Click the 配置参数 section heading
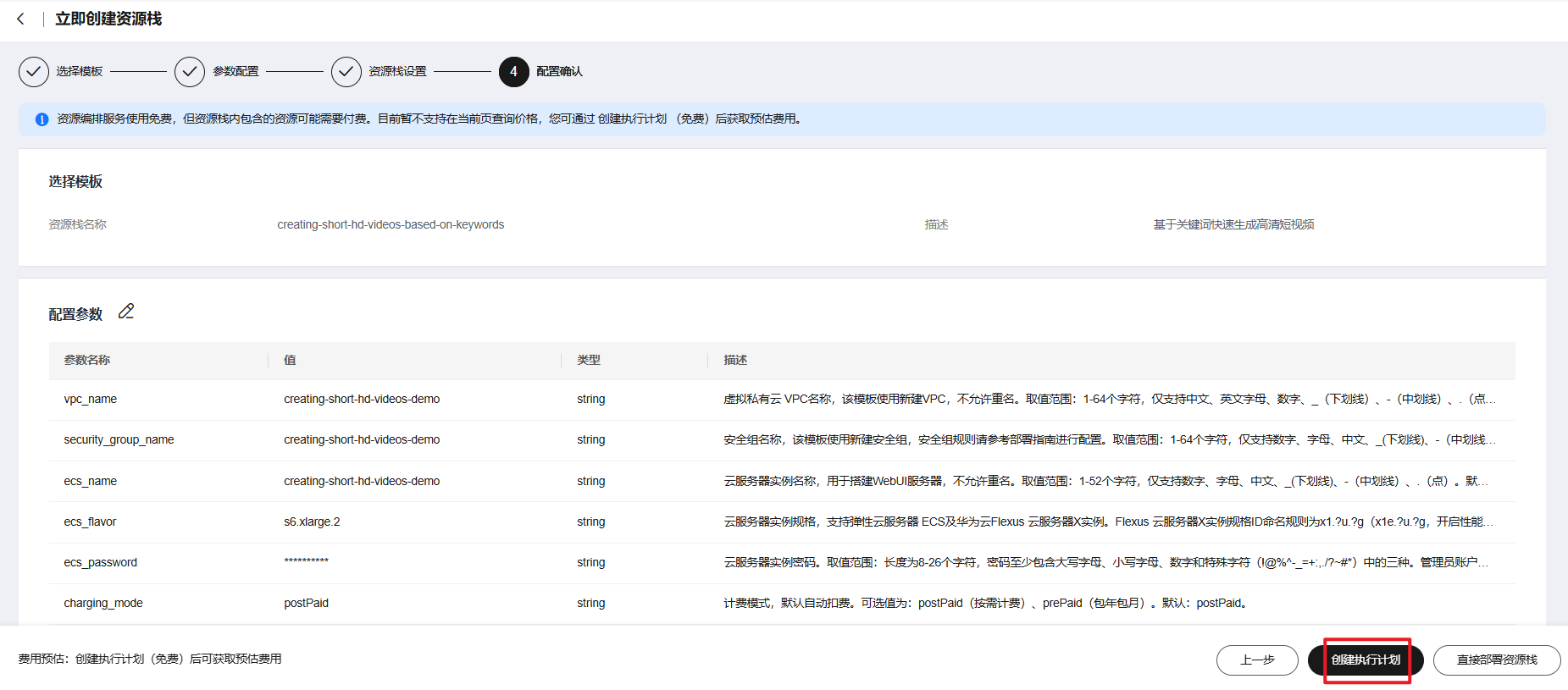1568x690 pixels. coord(75,315)
